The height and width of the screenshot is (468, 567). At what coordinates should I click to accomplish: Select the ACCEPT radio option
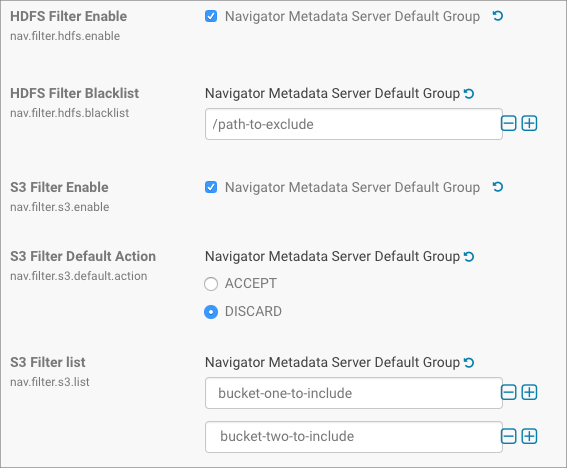coord(211,284)
